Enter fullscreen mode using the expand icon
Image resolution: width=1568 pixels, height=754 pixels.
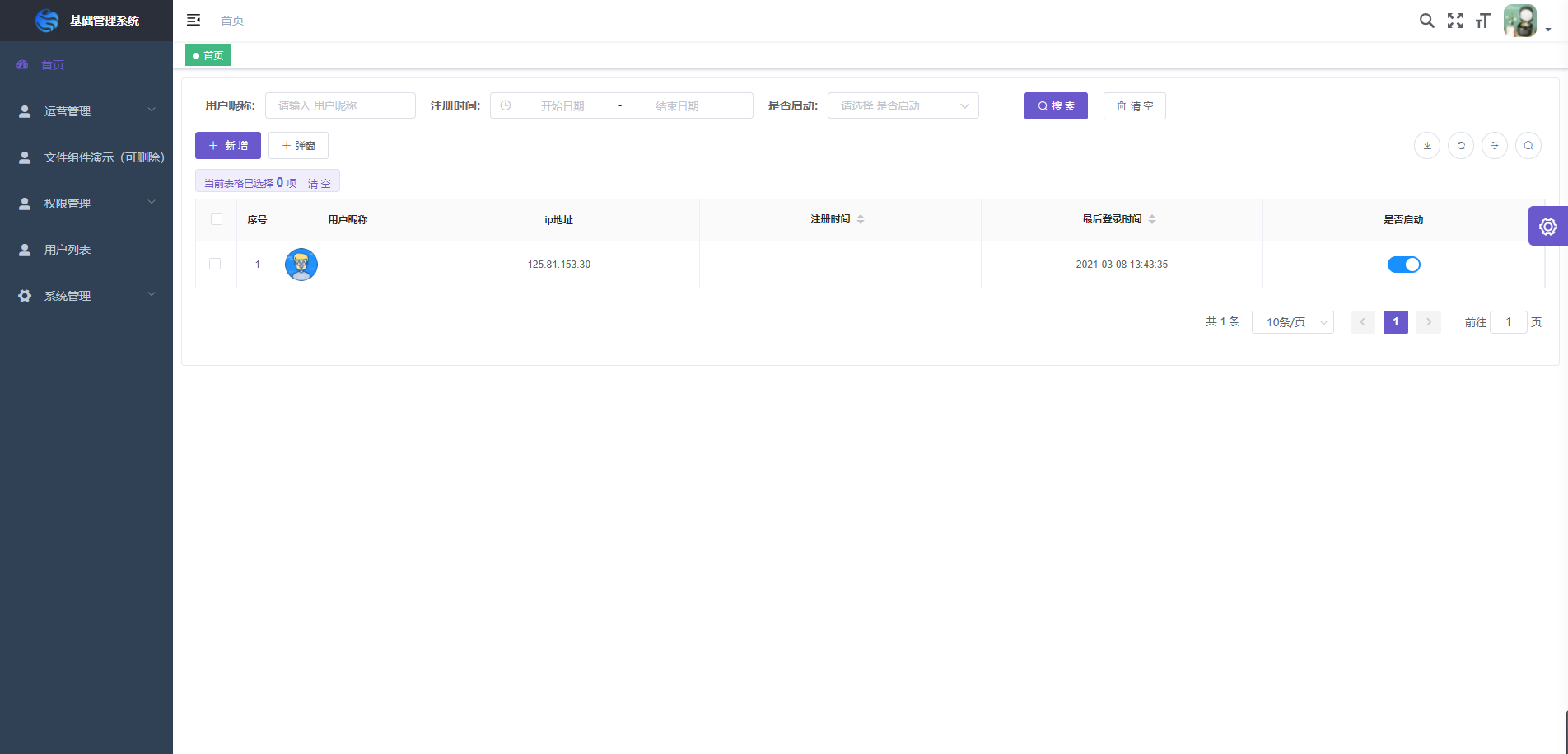coord(1455,21)
